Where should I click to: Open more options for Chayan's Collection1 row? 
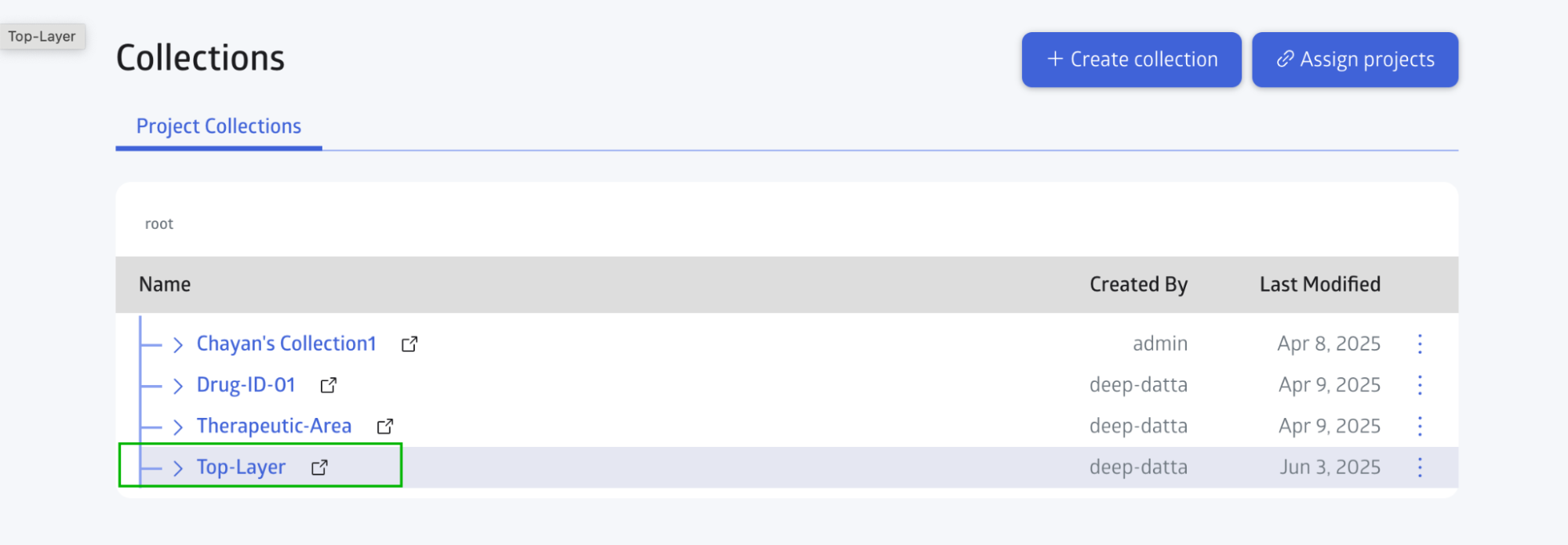[1420, 343]
